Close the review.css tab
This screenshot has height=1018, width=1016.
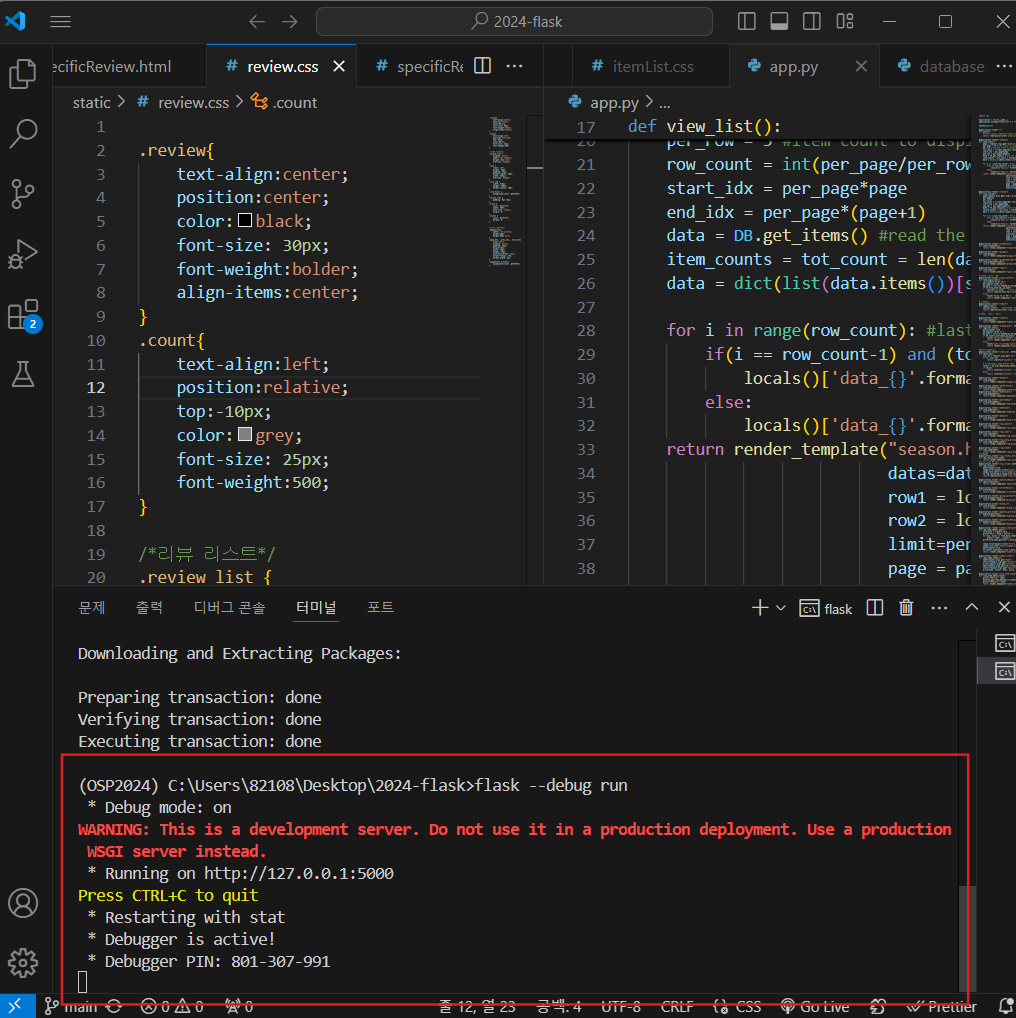339,66
